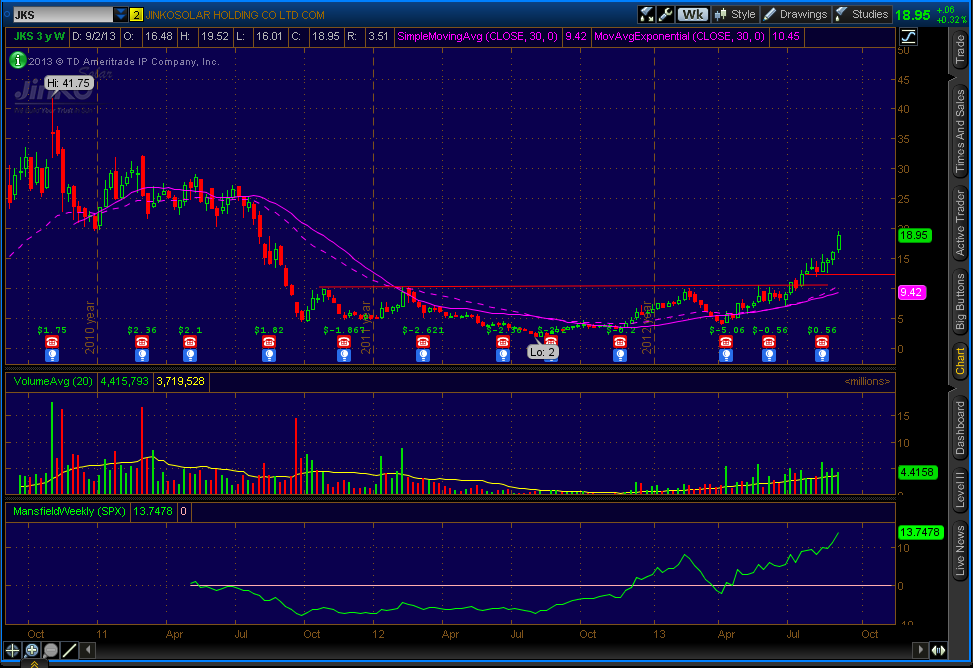Select the trendline drawing tool
The height and width of the screenshot is (668, 973).
click(x=69, y=650)
